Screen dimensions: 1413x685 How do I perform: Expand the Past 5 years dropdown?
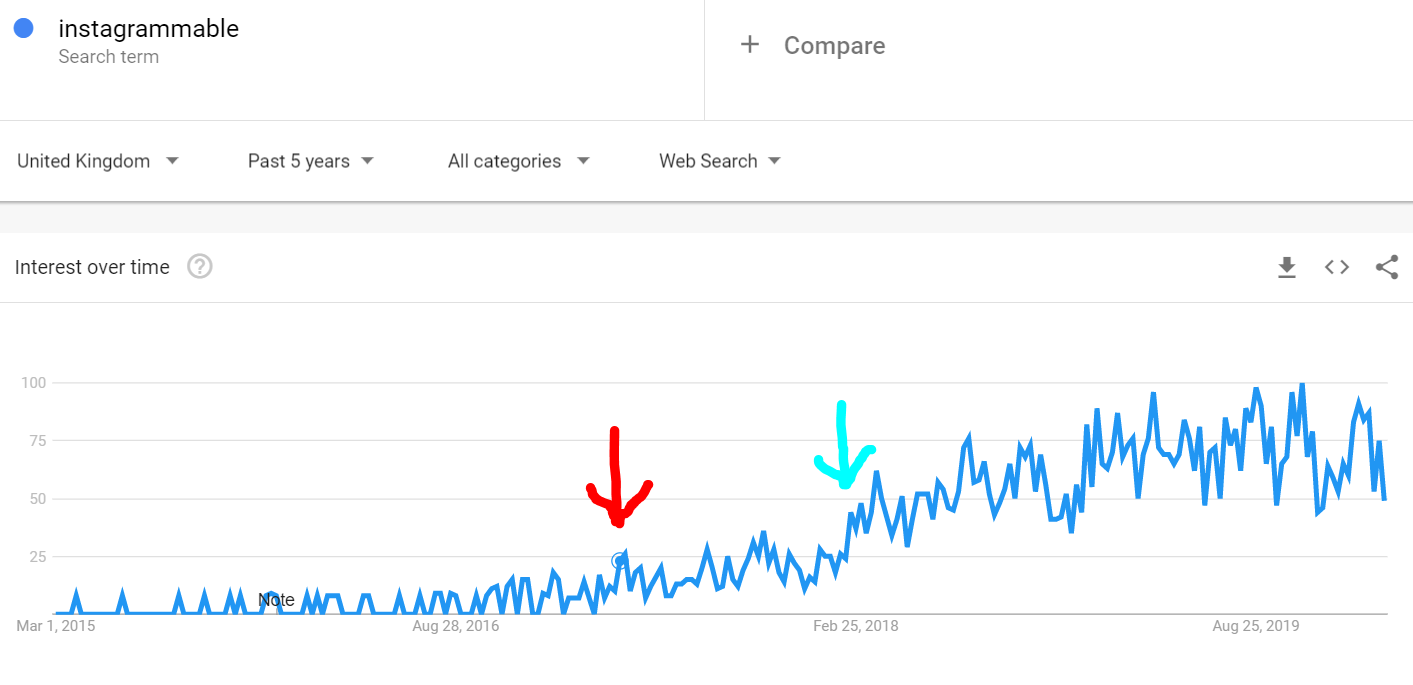[x=311, y=161]
